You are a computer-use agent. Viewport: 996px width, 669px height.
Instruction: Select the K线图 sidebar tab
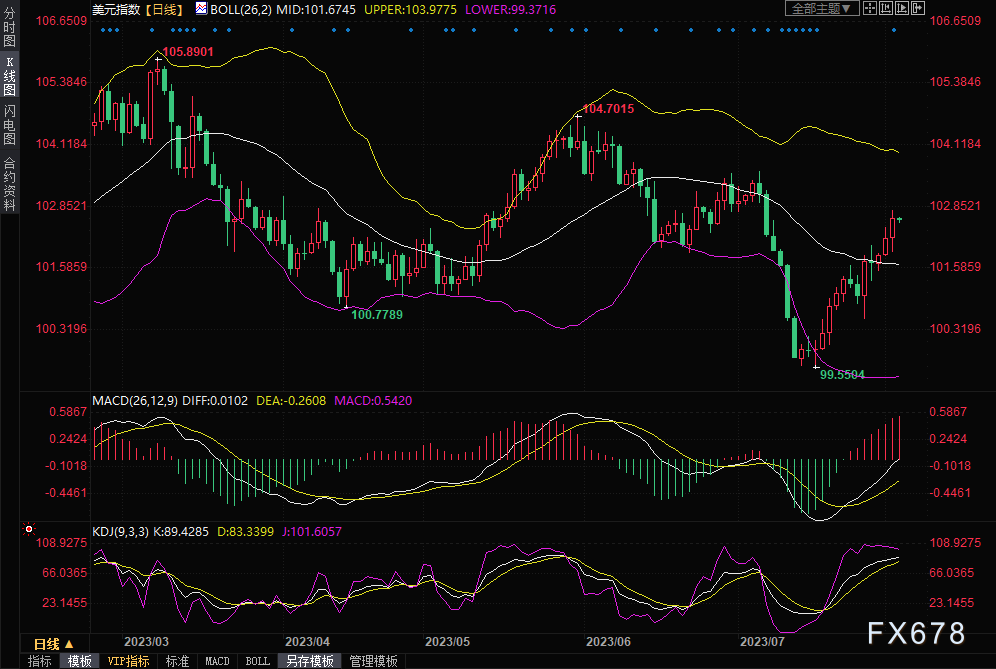click(9, 76)
